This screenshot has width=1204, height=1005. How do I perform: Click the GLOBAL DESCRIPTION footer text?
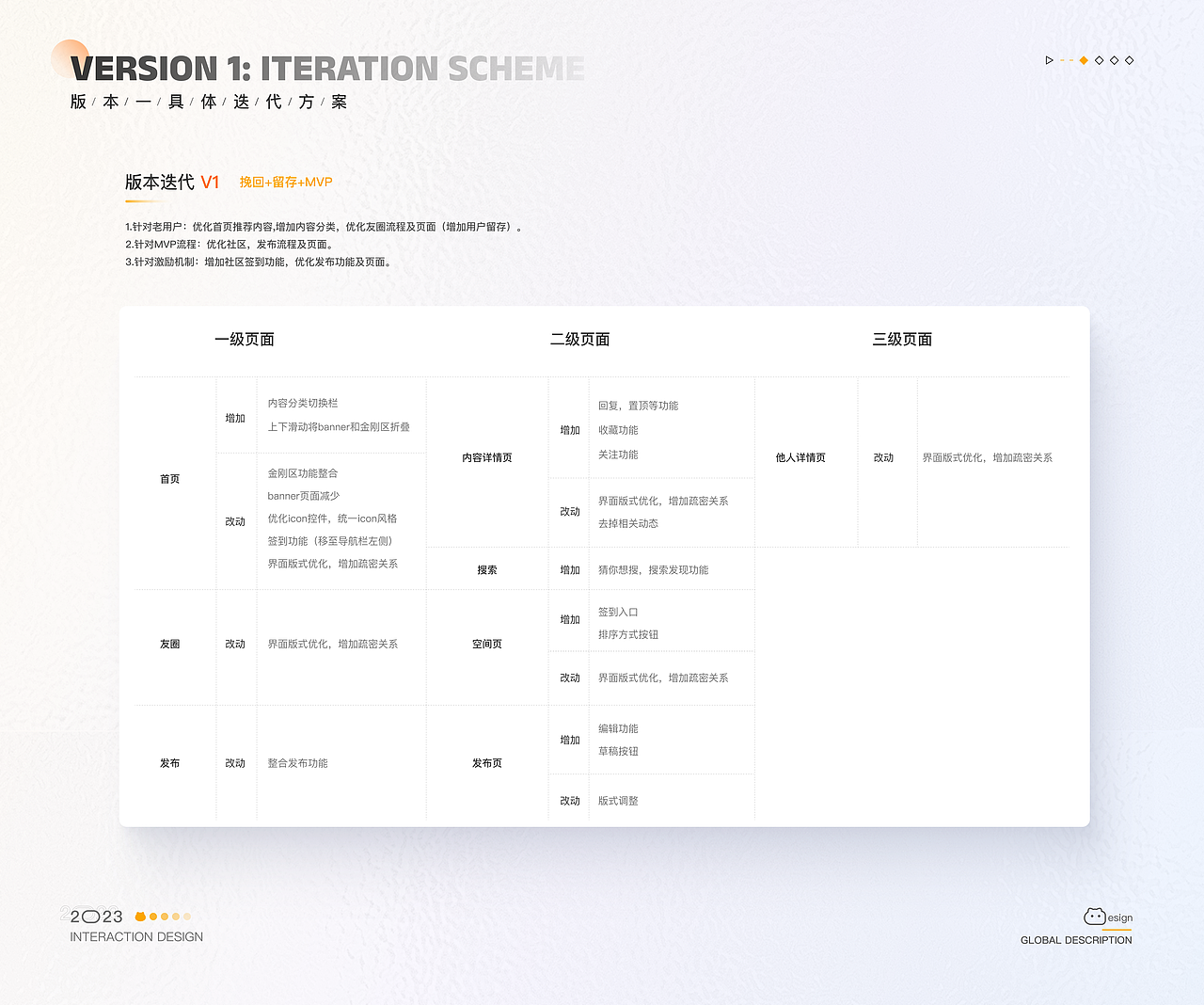(x=1076, y=940)
